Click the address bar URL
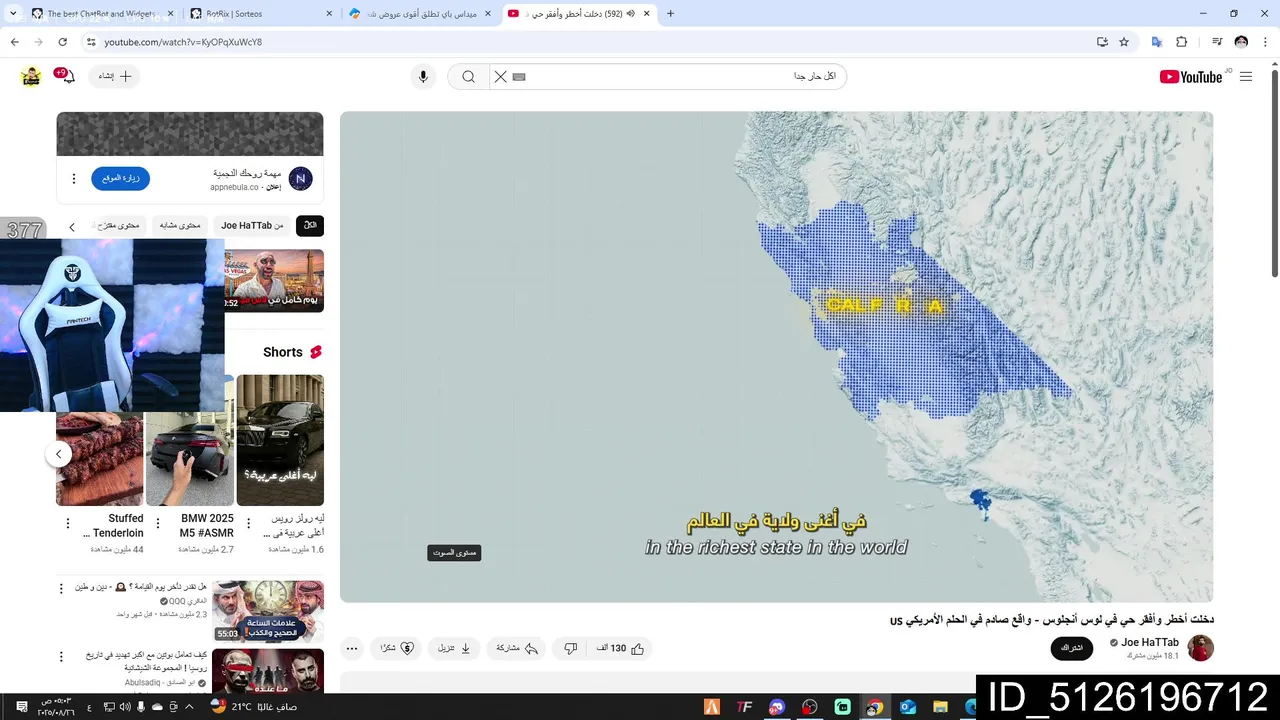Viewport: 1280px width, 720px height. [x=183, y=42]
